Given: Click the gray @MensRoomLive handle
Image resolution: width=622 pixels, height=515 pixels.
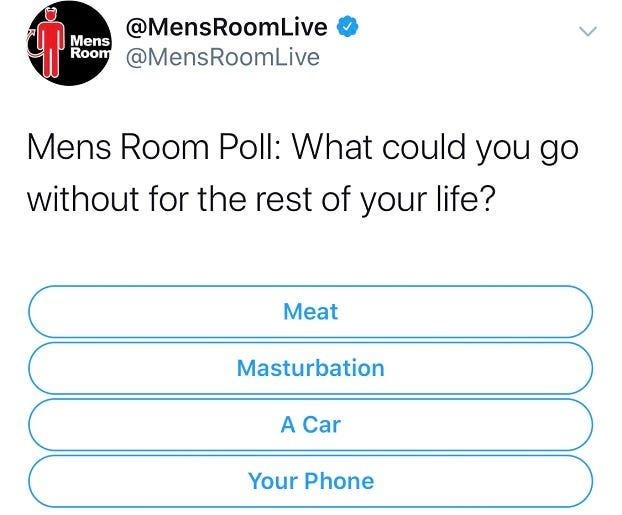Looking at the screenshot, I should tap(222, 58).
